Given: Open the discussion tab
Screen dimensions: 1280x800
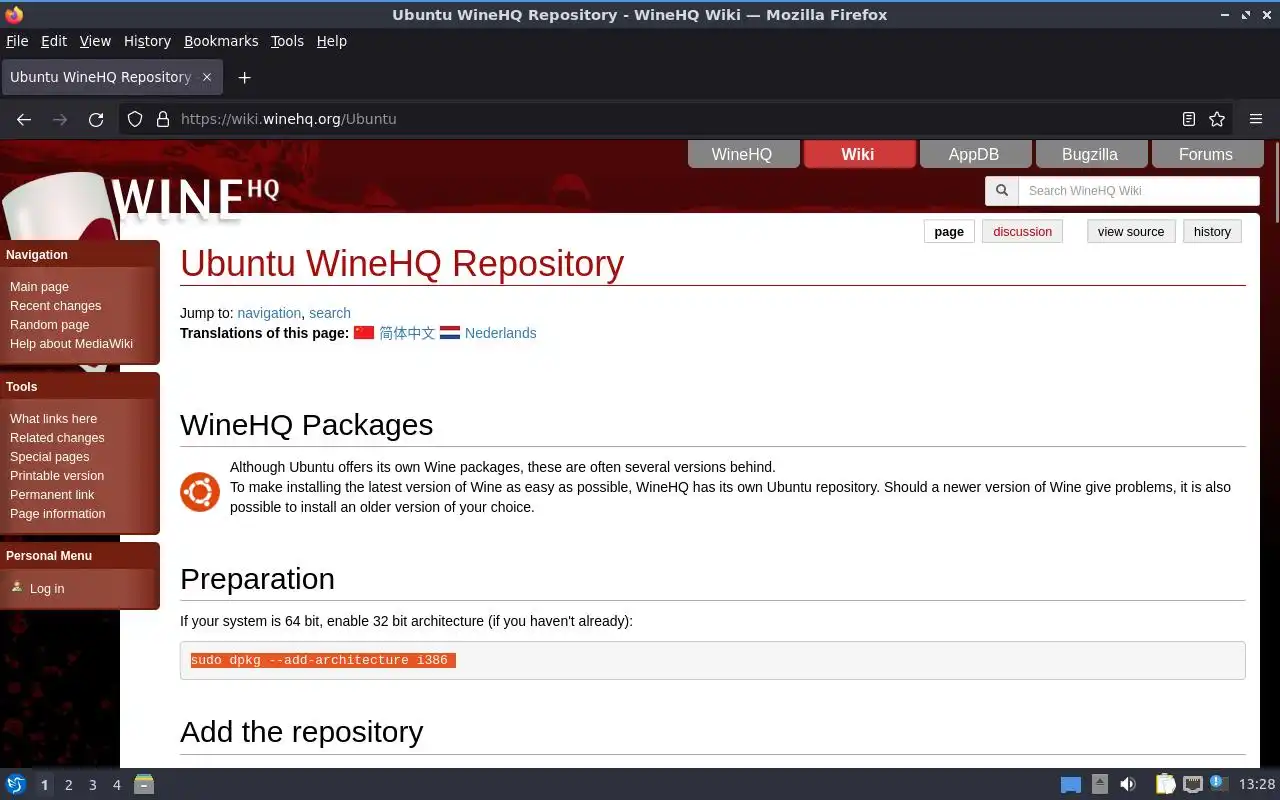Looking at the screenshot, I should click(1022, 231).
